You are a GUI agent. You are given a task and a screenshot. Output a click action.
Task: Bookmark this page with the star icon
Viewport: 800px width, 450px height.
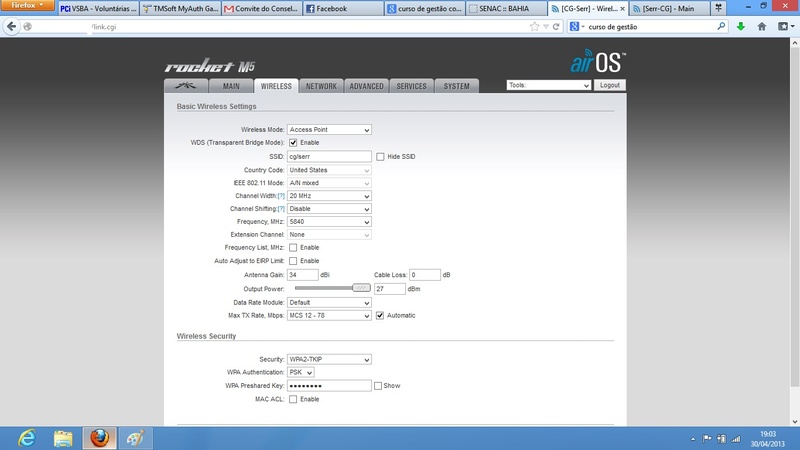tap(534, 27)
